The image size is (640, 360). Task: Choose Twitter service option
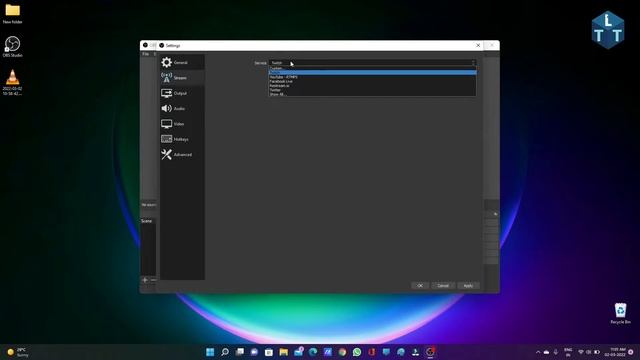(372, 90)
